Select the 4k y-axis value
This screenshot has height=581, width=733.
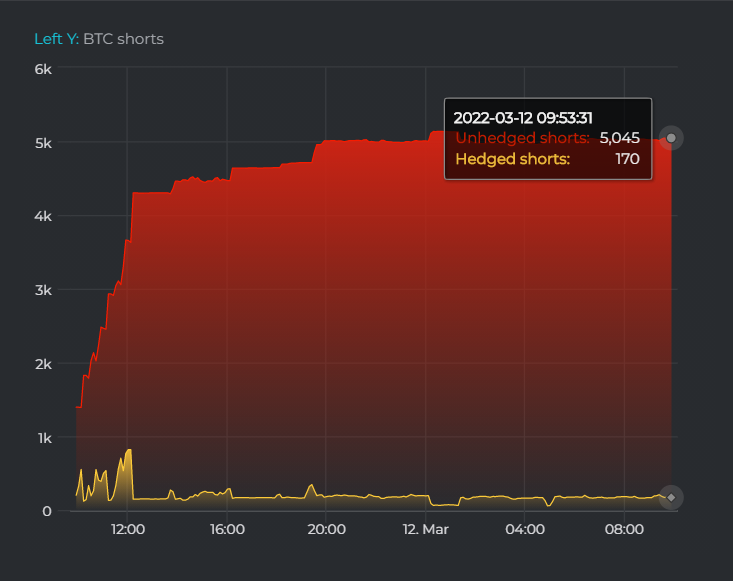pyautogui.click(x=43, y=216)
